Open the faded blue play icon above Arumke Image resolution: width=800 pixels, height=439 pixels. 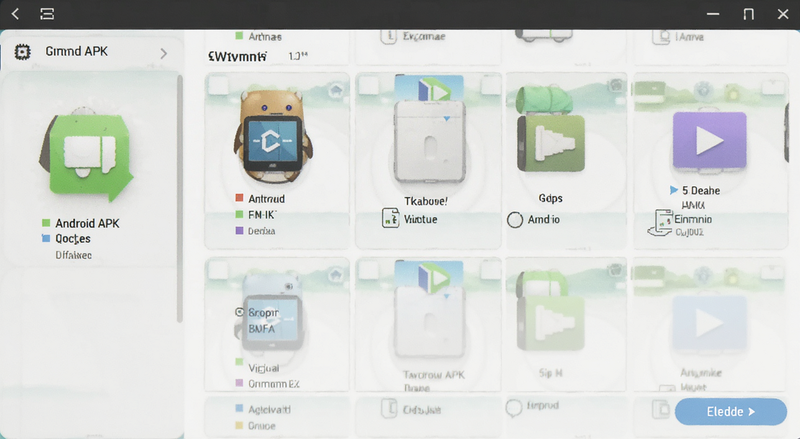[x=710, y=323]
